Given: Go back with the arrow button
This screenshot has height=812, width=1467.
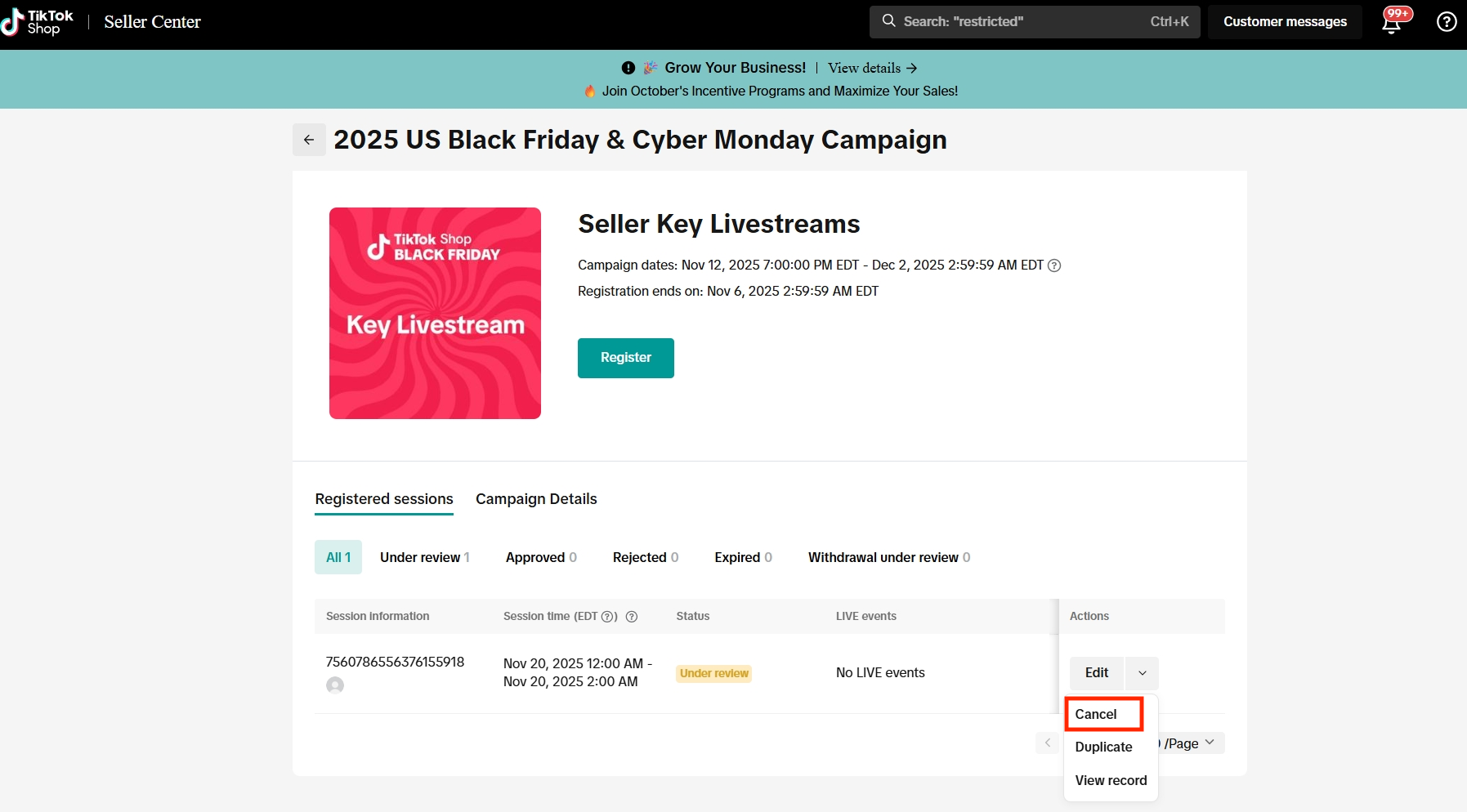Looking at the screenshot, I should click(309, 140).
